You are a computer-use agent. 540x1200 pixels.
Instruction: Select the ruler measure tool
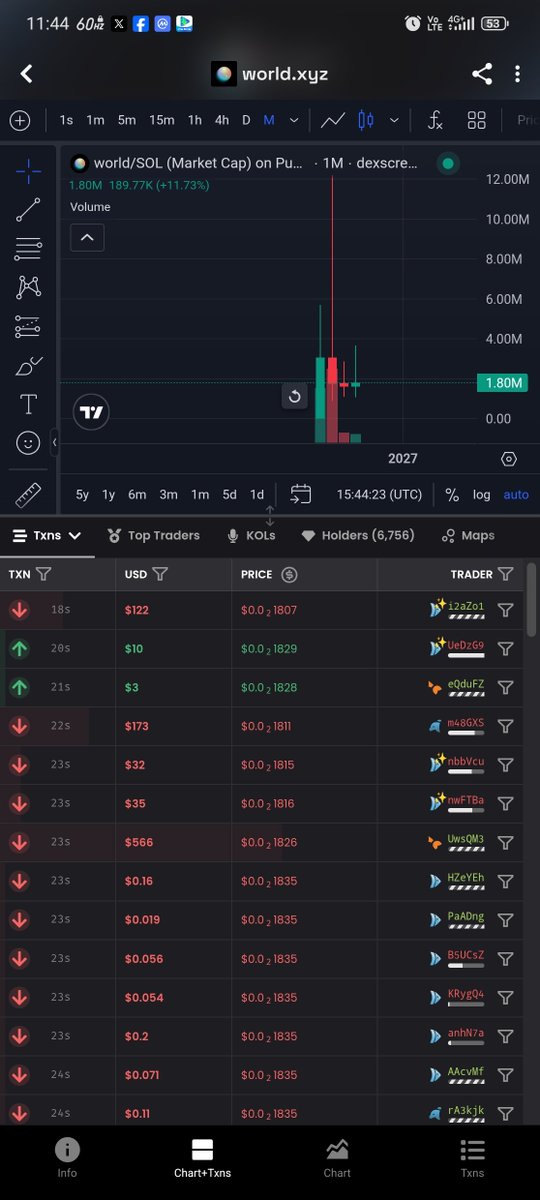[28, 493]
